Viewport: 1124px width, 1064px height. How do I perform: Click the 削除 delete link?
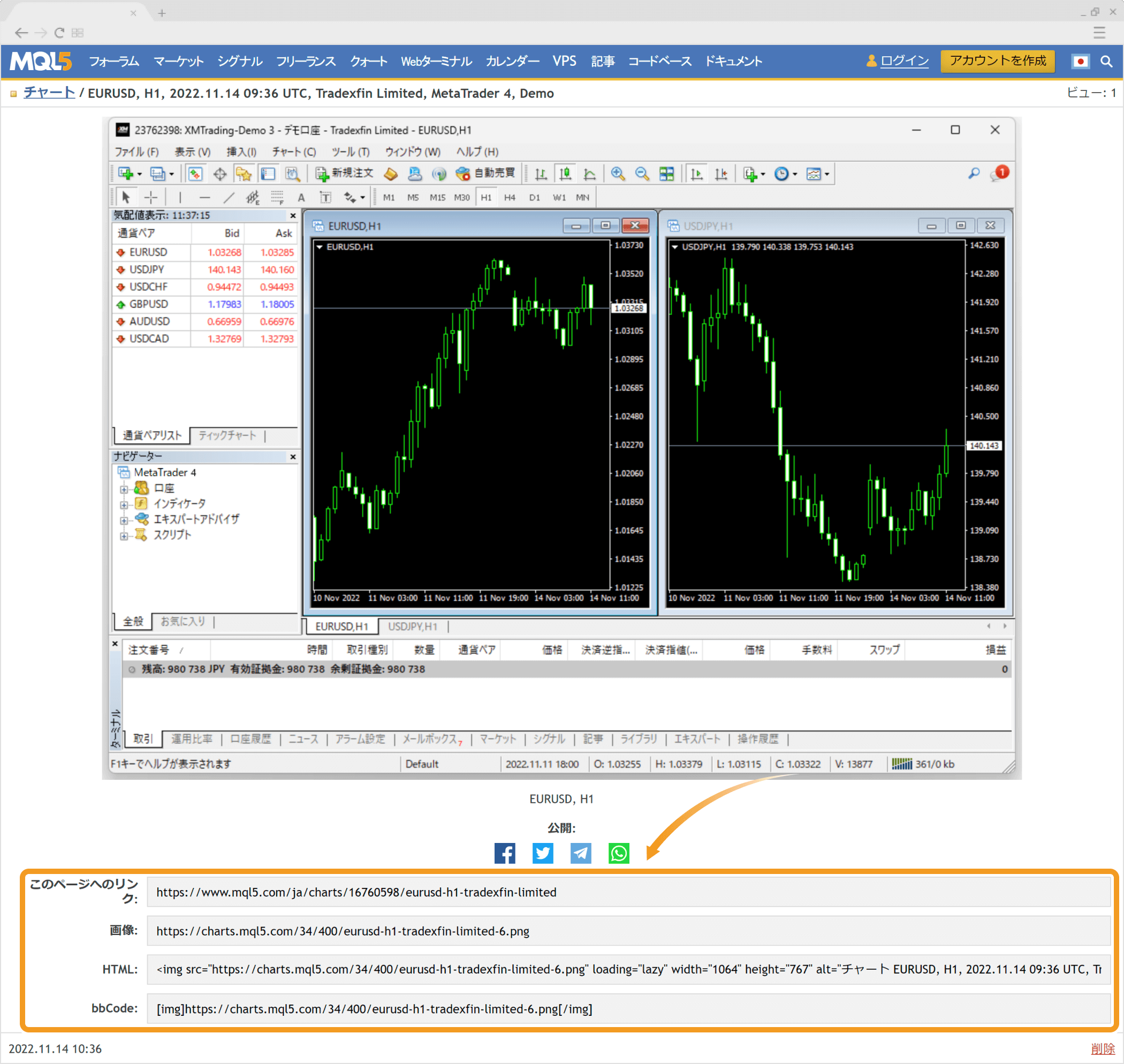pyautogui.click(x=1103, y=1049)
